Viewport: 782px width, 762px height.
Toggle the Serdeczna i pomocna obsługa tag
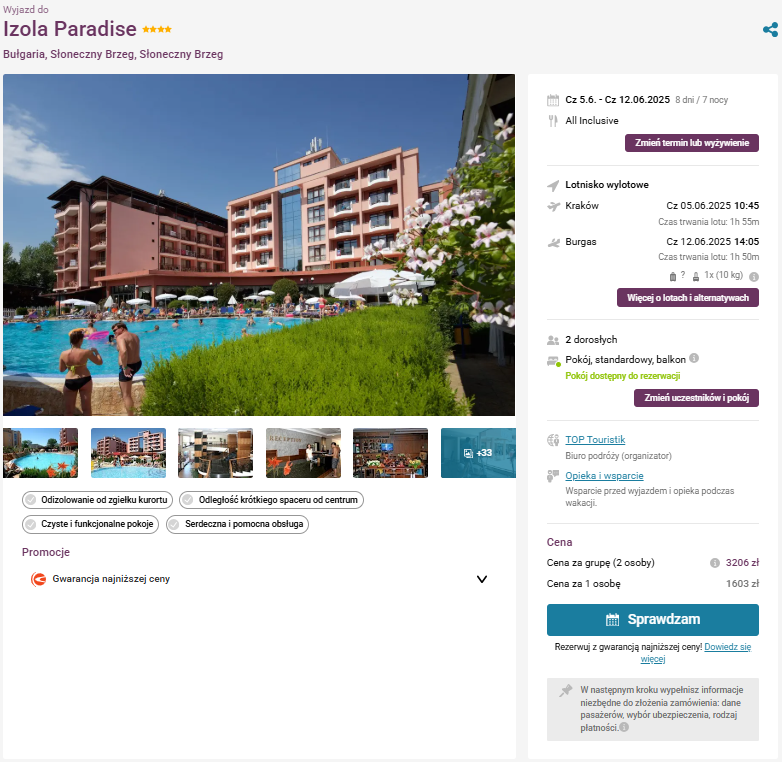(237, 524)
